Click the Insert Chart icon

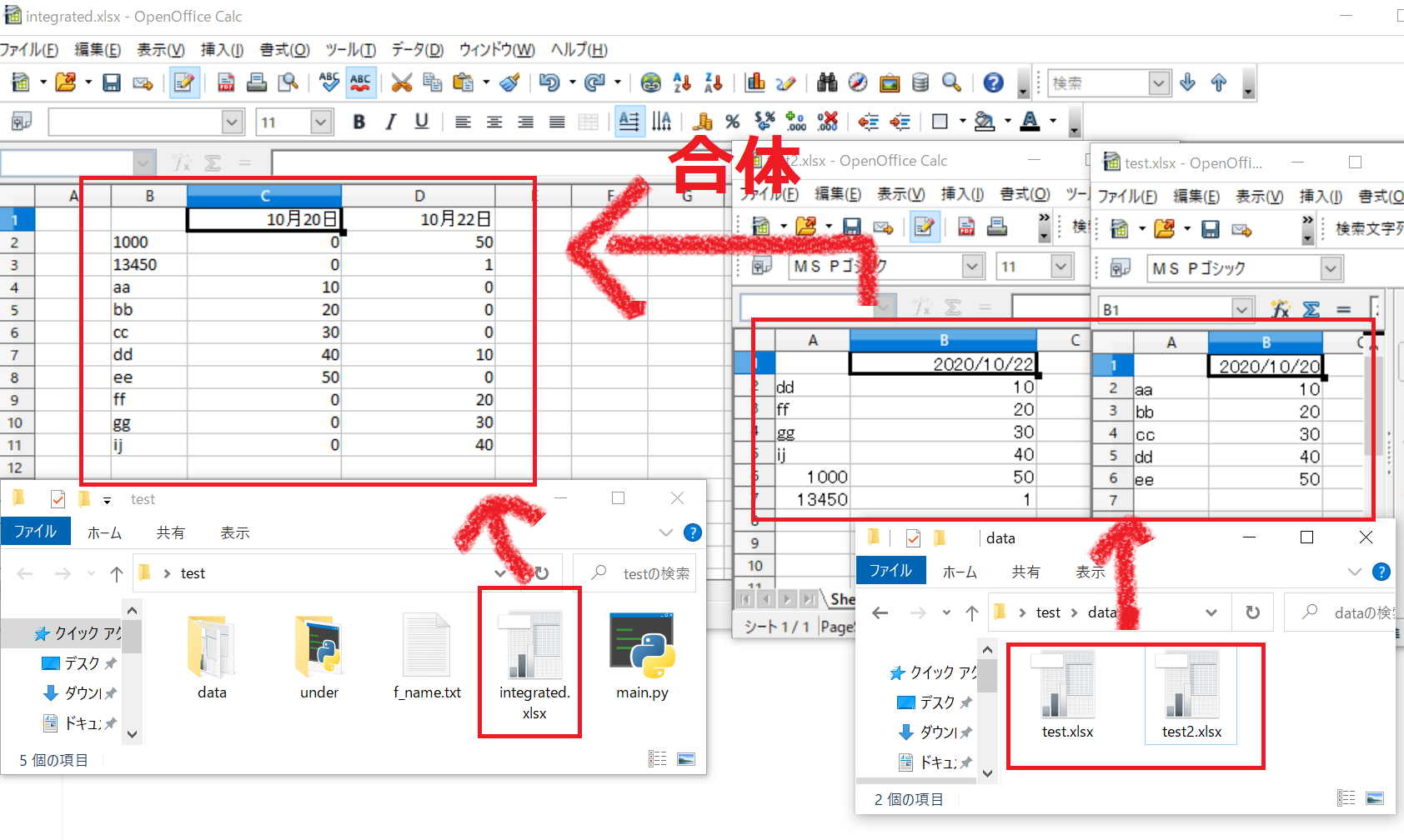click(x=755, y=82)
